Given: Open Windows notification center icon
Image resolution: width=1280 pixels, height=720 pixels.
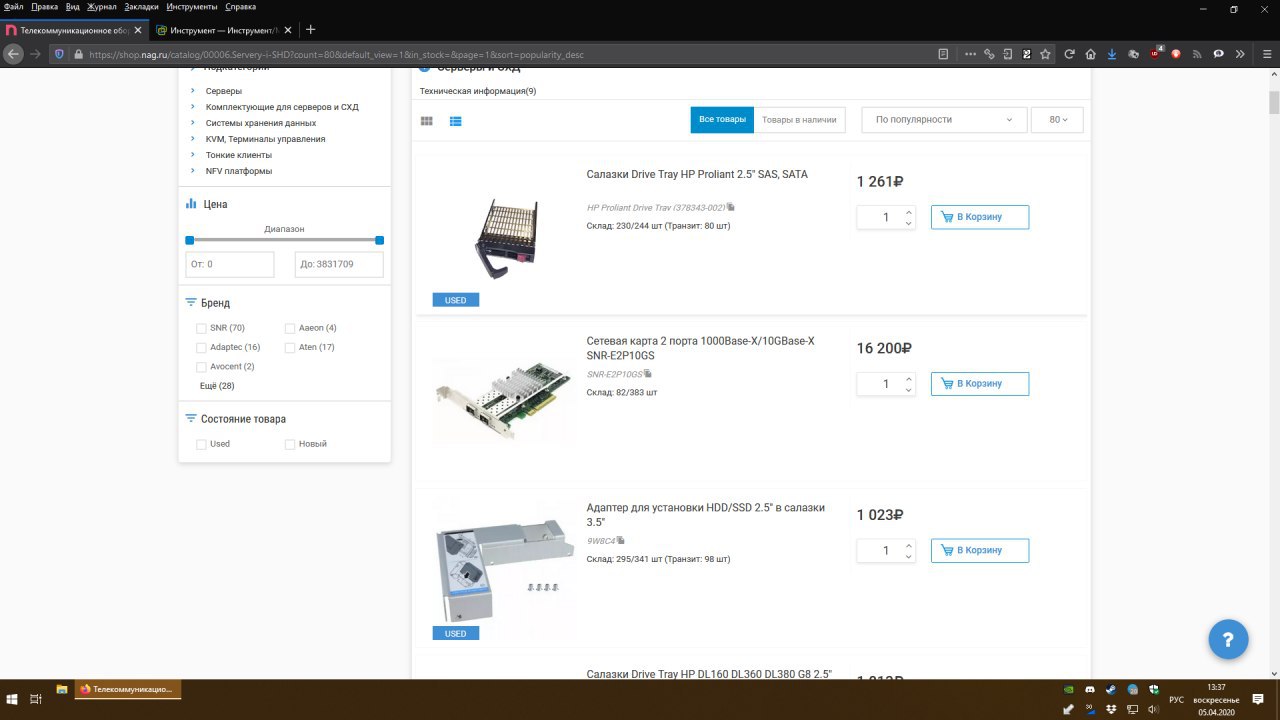Looking at the screenshot, I should (x=1260, y=699).
